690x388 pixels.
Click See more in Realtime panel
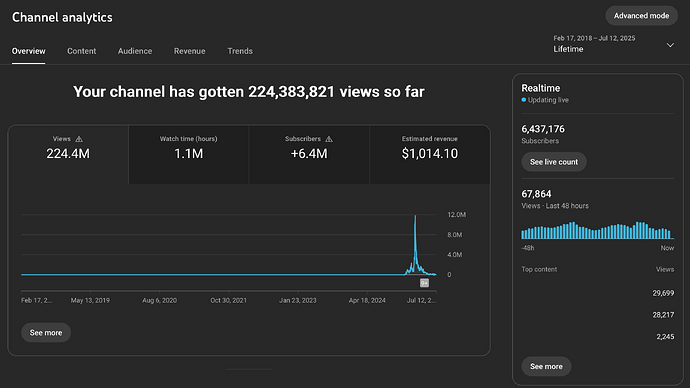(x=546, y=366)
